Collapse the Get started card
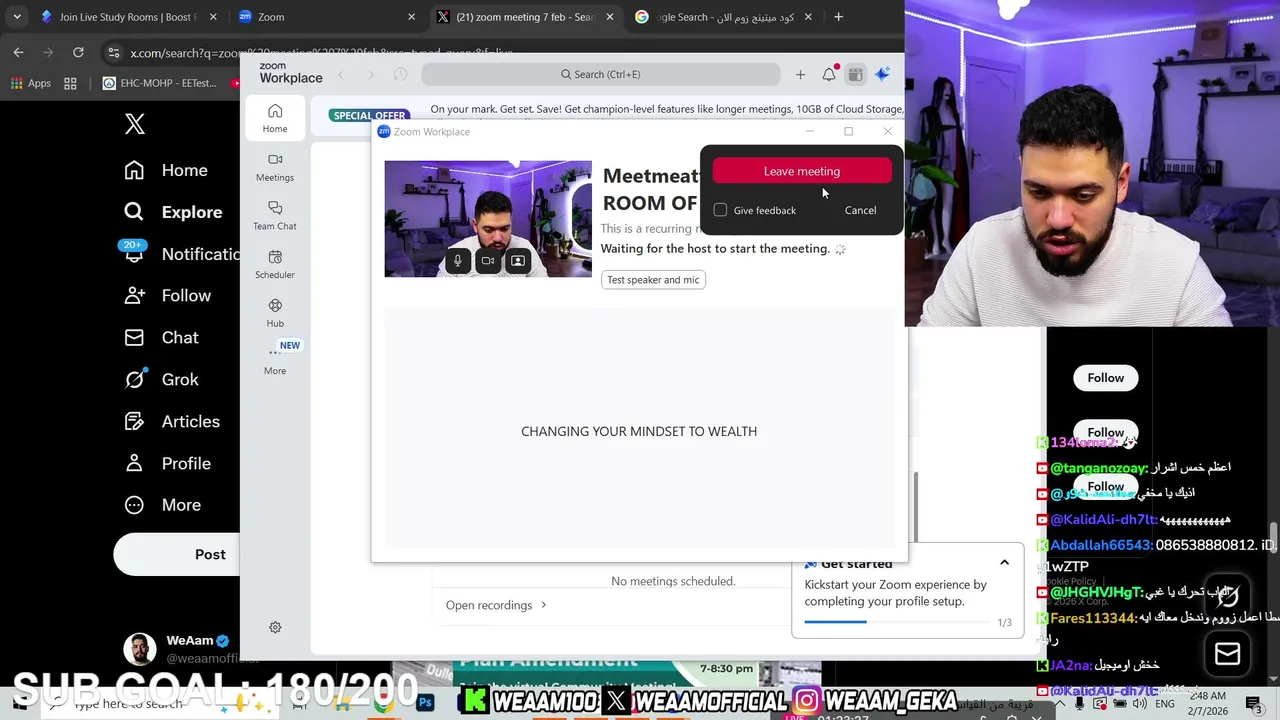Viewport: 1280px width, 720px height. (x=1004, y=563)
